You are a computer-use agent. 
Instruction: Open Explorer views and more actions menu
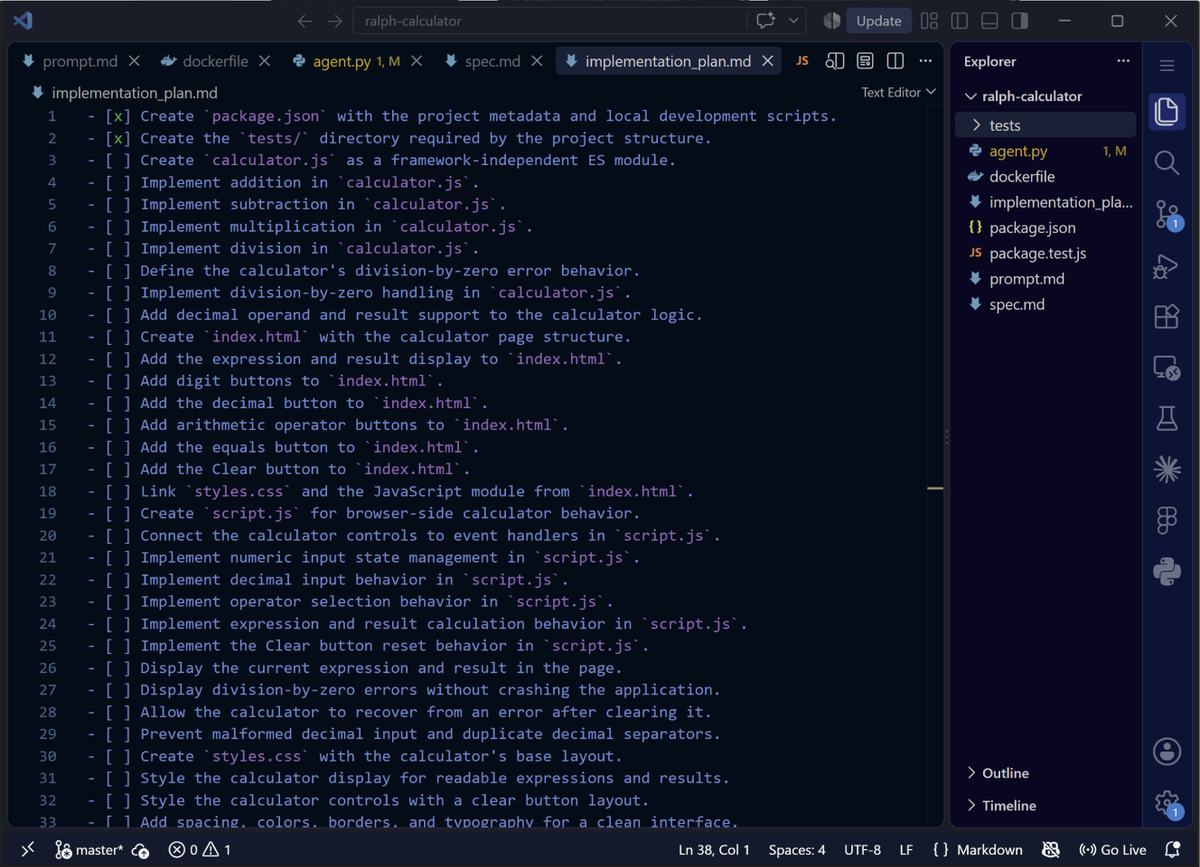pyautogui.click(x=1124, y=62)
